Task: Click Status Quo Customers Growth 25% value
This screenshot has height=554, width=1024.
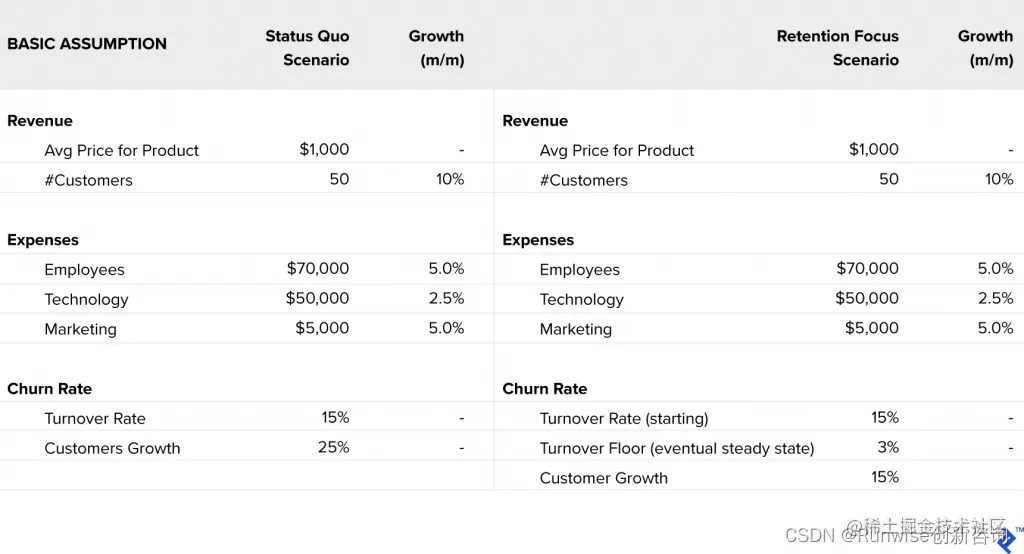Action: [333, 448]
